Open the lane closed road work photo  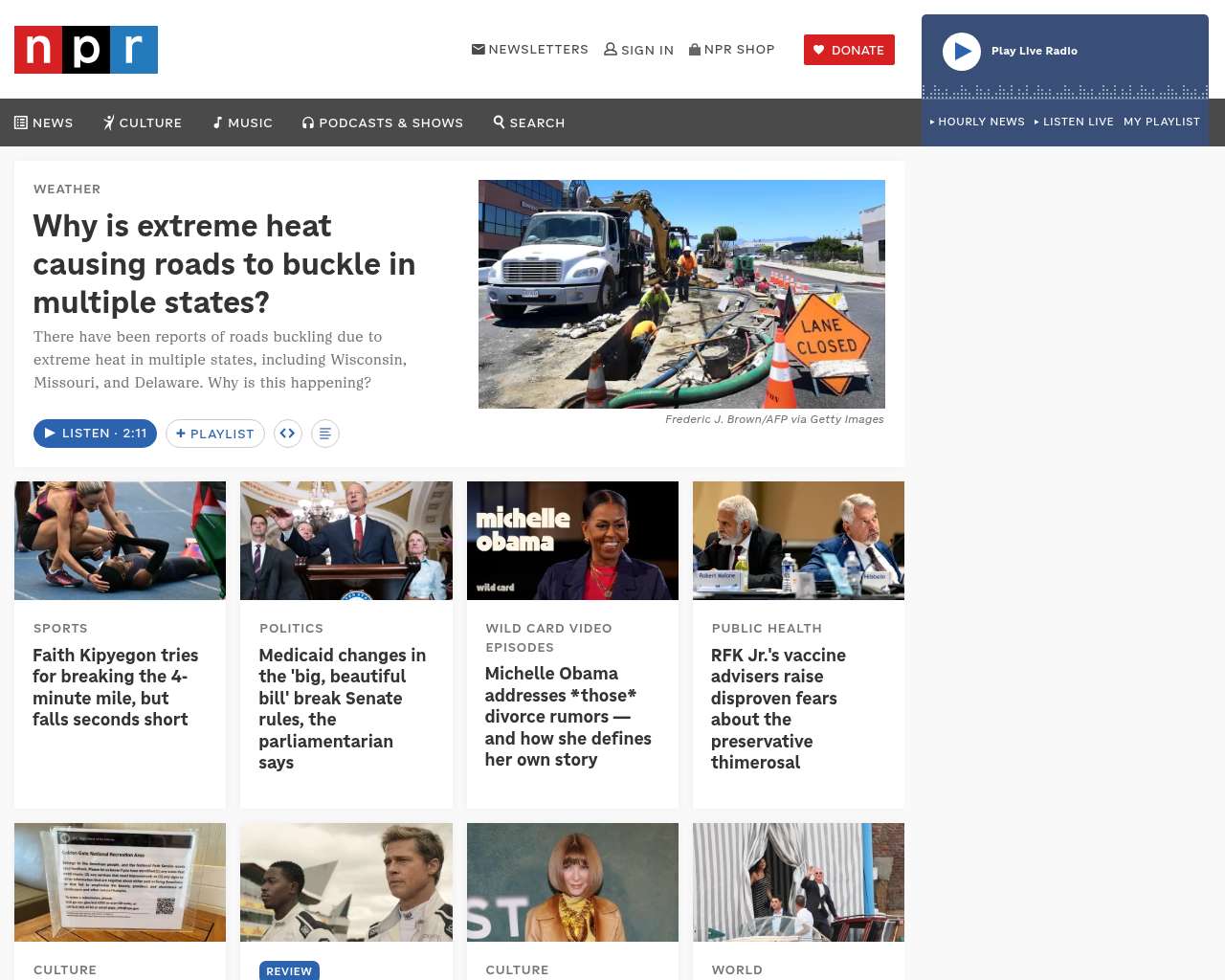[681, 294]
